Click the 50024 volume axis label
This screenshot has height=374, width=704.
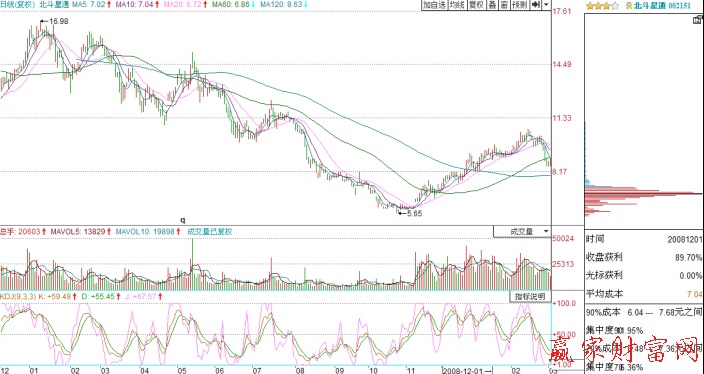563,238
